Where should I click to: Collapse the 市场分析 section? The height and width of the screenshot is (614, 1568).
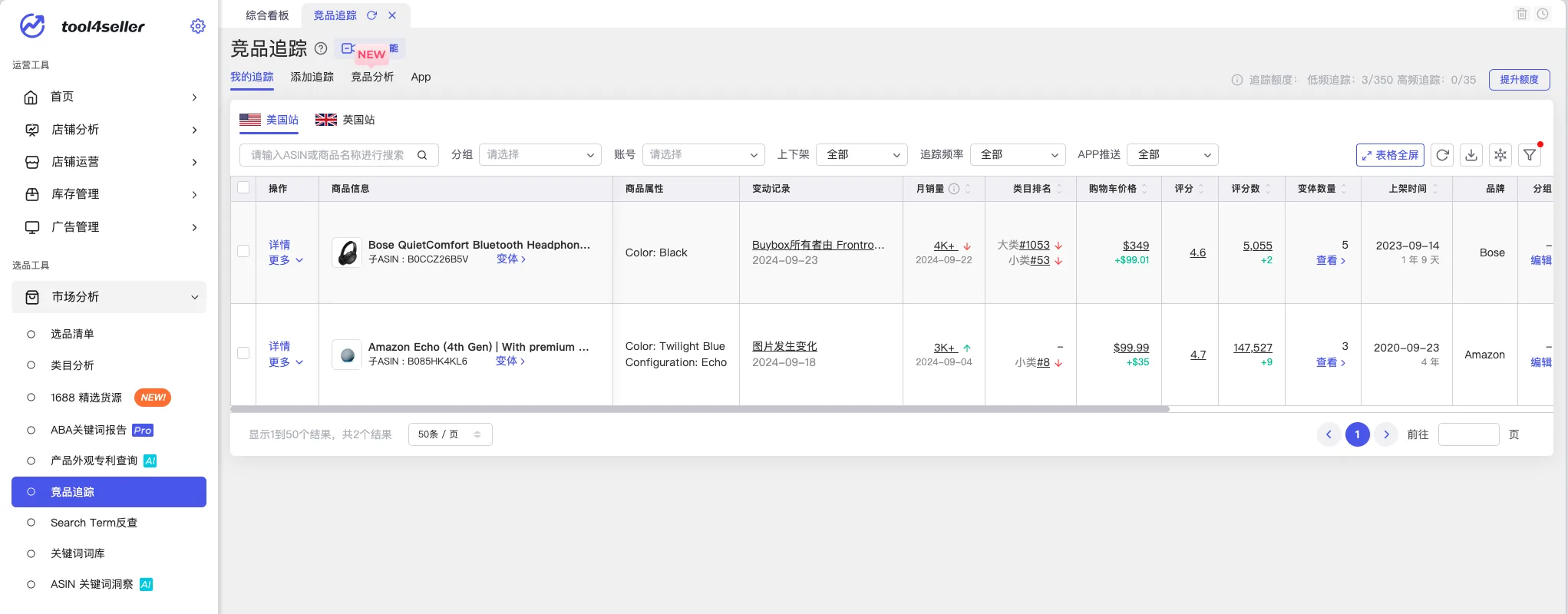point(109,297)
